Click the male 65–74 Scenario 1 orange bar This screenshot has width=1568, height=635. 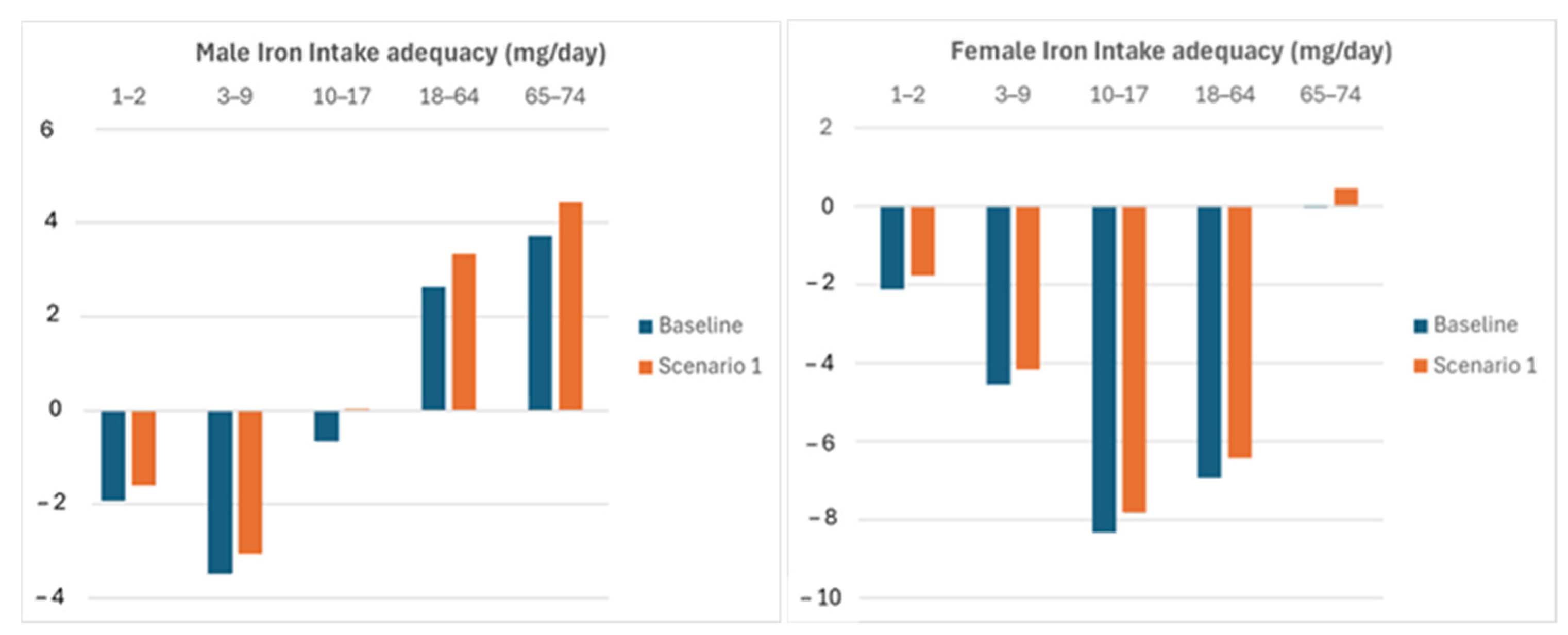(x=570, y=306)
